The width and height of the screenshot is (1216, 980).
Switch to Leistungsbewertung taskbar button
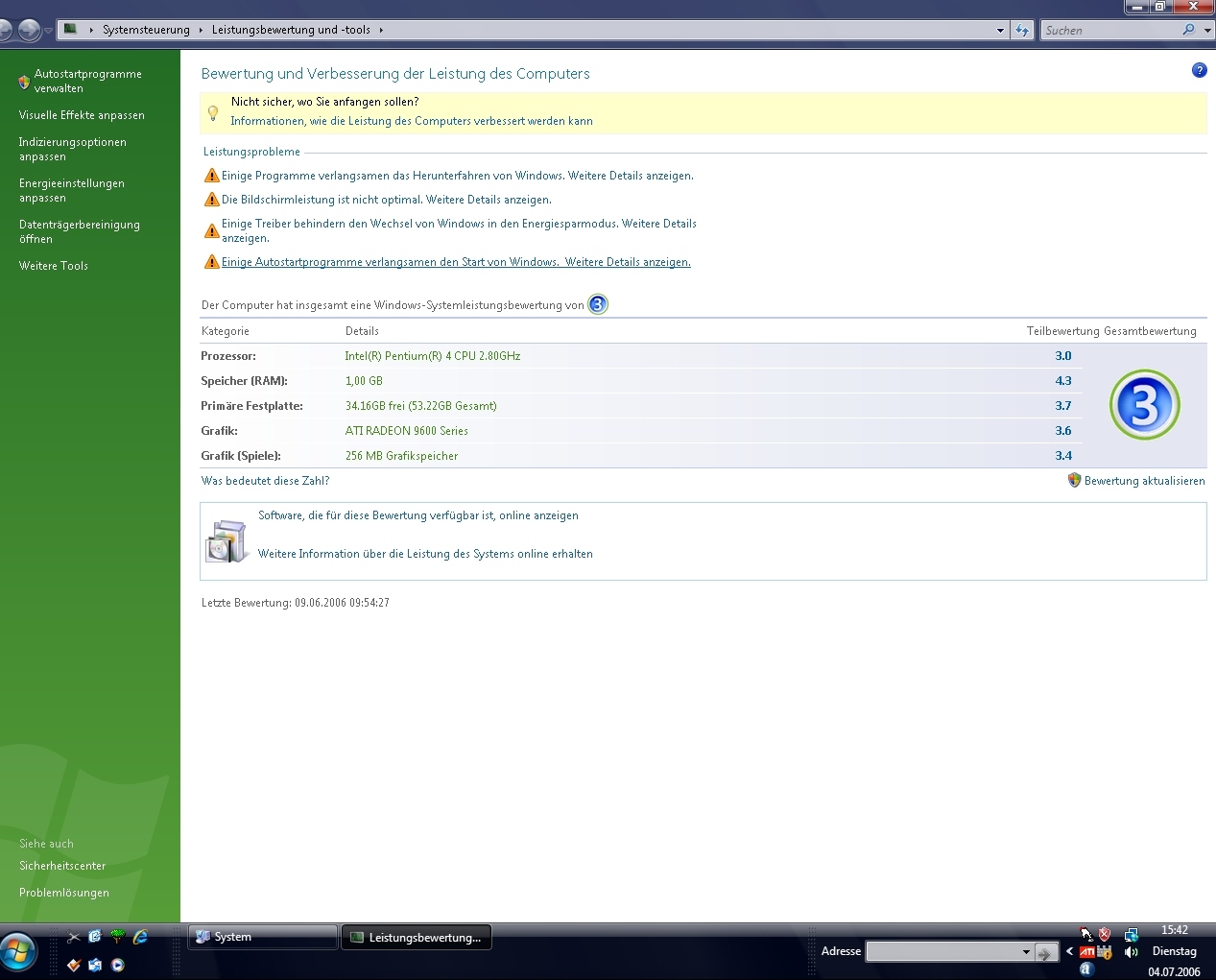417,937
